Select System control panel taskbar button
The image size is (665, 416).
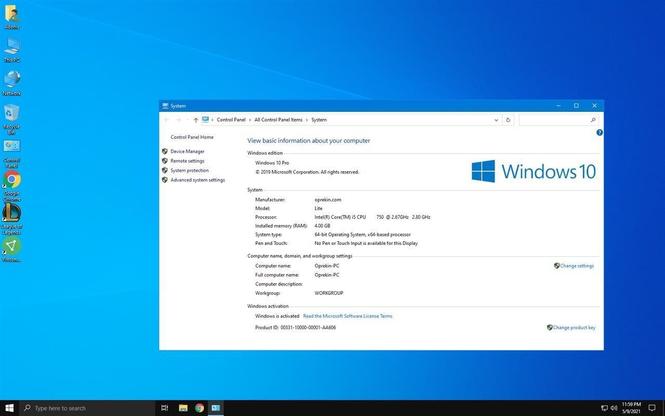pos(215,408)
